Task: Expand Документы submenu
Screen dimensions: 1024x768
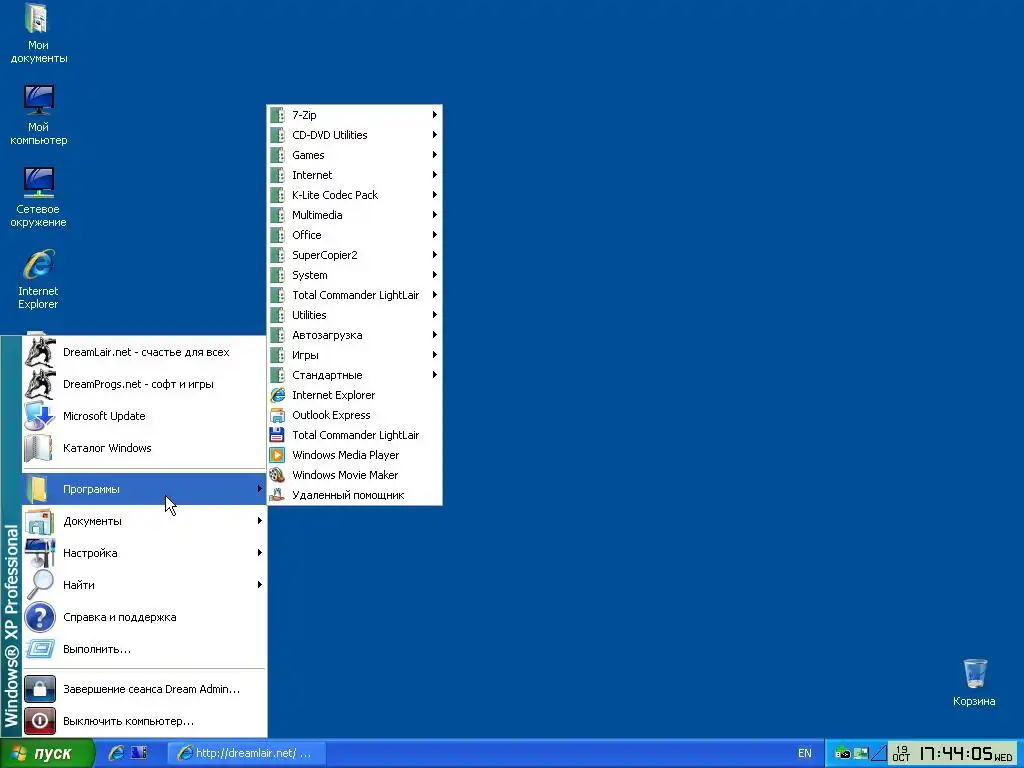Action: [x=144, y=521]
